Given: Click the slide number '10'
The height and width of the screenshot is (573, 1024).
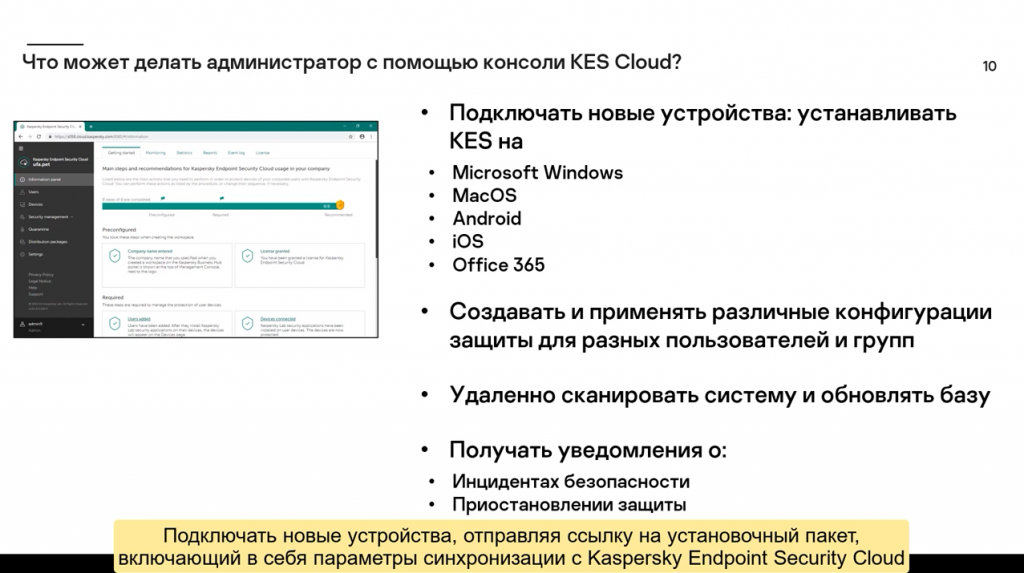Looking at the screenshot, I should [989, 66].
